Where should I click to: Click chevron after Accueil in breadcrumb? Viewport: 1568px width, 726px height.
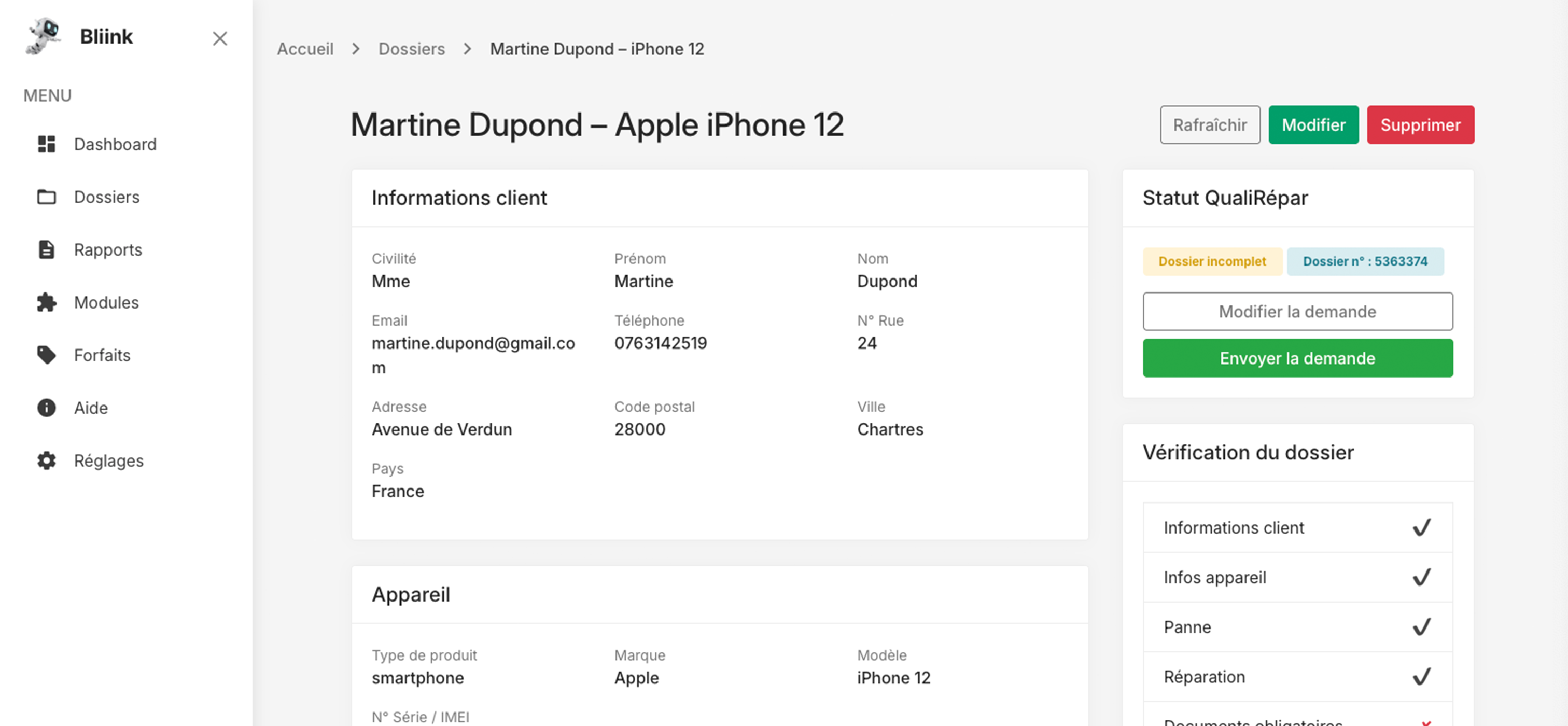[x=356, y=49]
